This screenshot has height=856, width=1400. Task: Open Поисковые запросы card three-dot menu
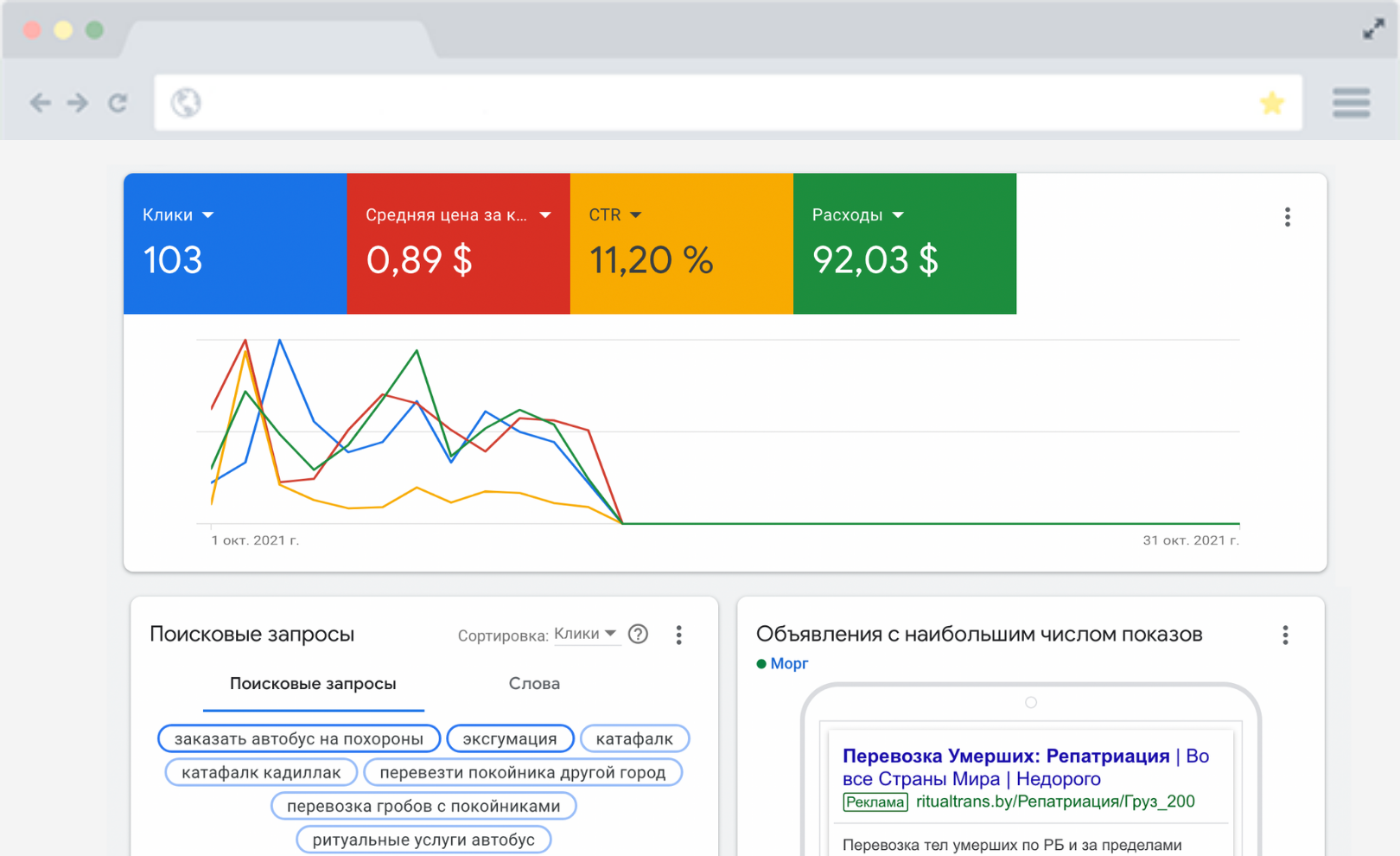pos(679,636)
